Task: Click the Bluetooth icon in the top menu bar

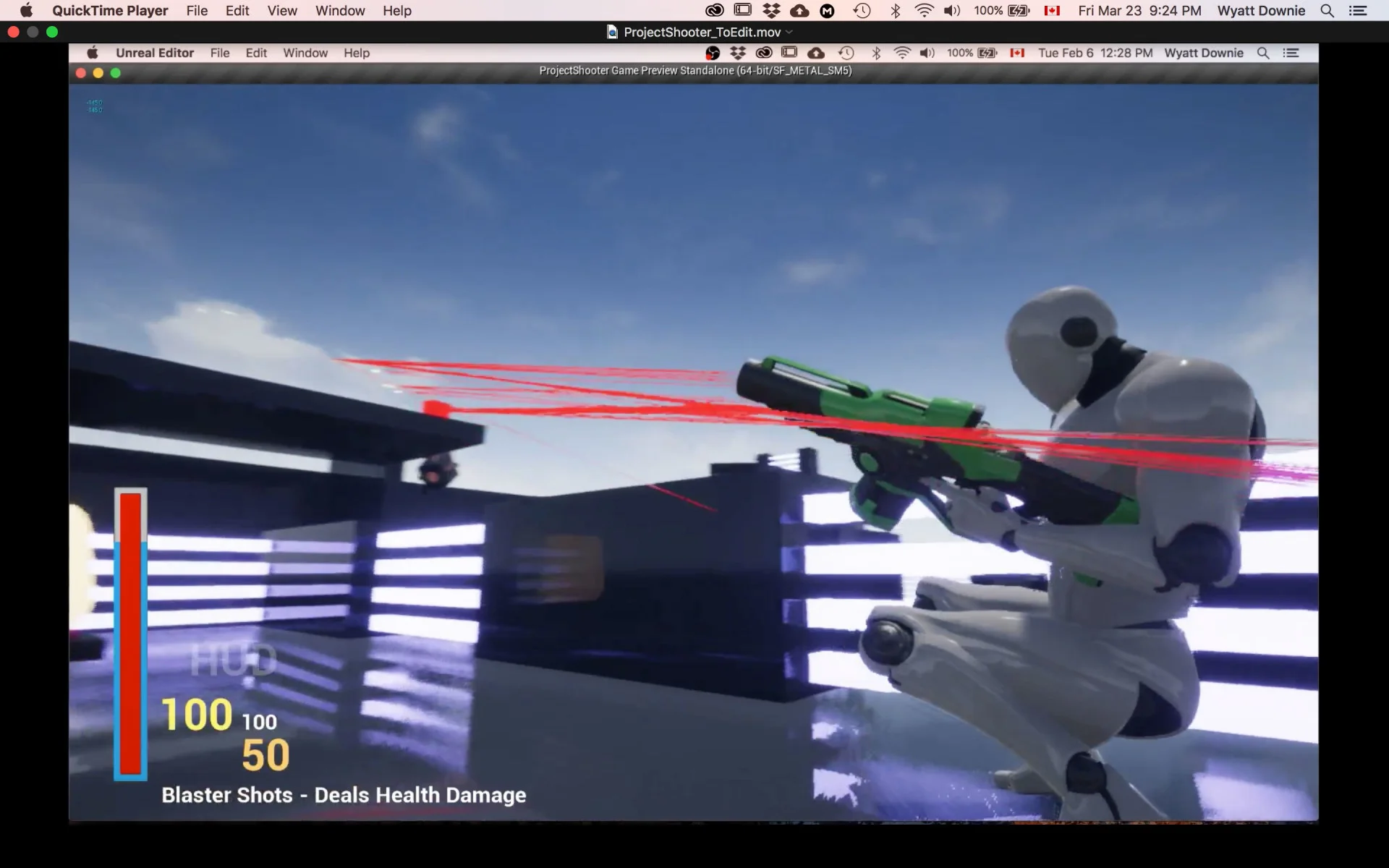Action: click(x=895, y=10)
